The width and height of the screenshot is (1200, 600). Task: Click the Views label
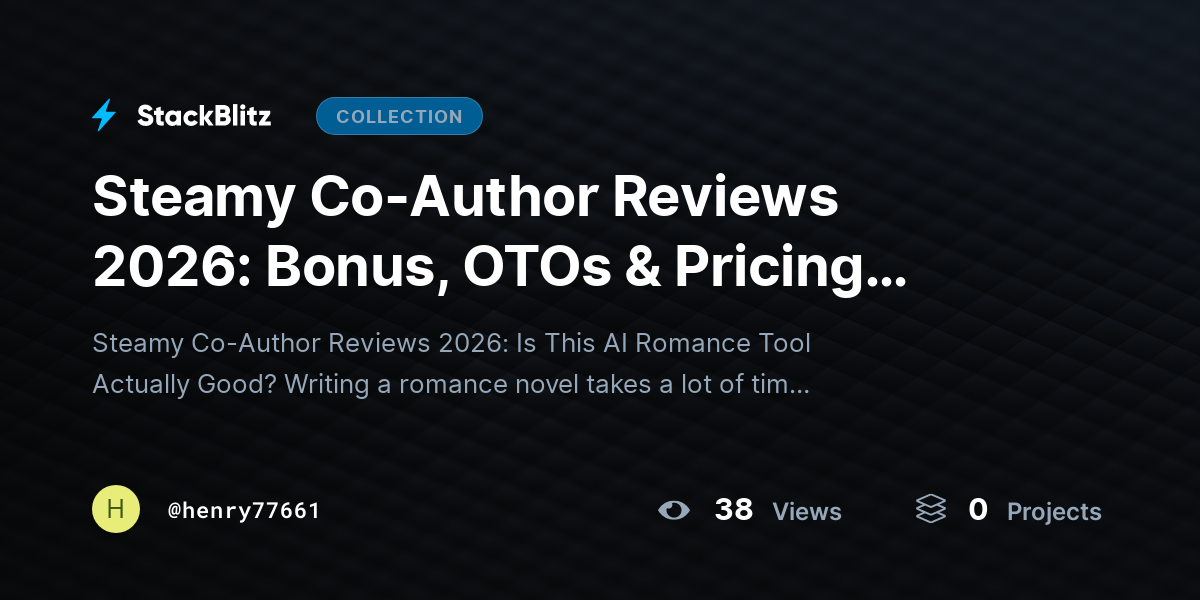[807, 512]
